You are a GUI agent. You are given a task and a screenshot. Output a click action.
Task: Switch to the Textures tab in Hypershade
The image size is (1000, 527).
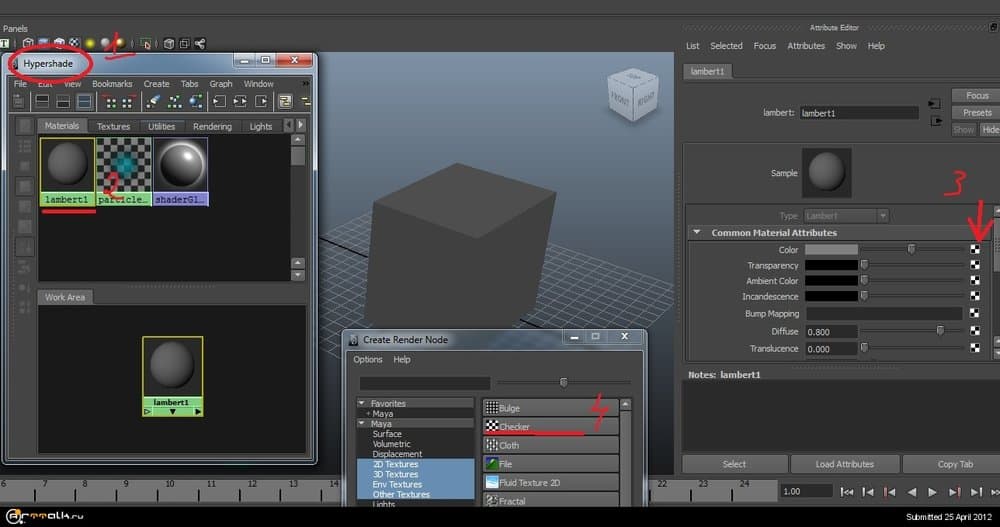(x=113, y=127)
